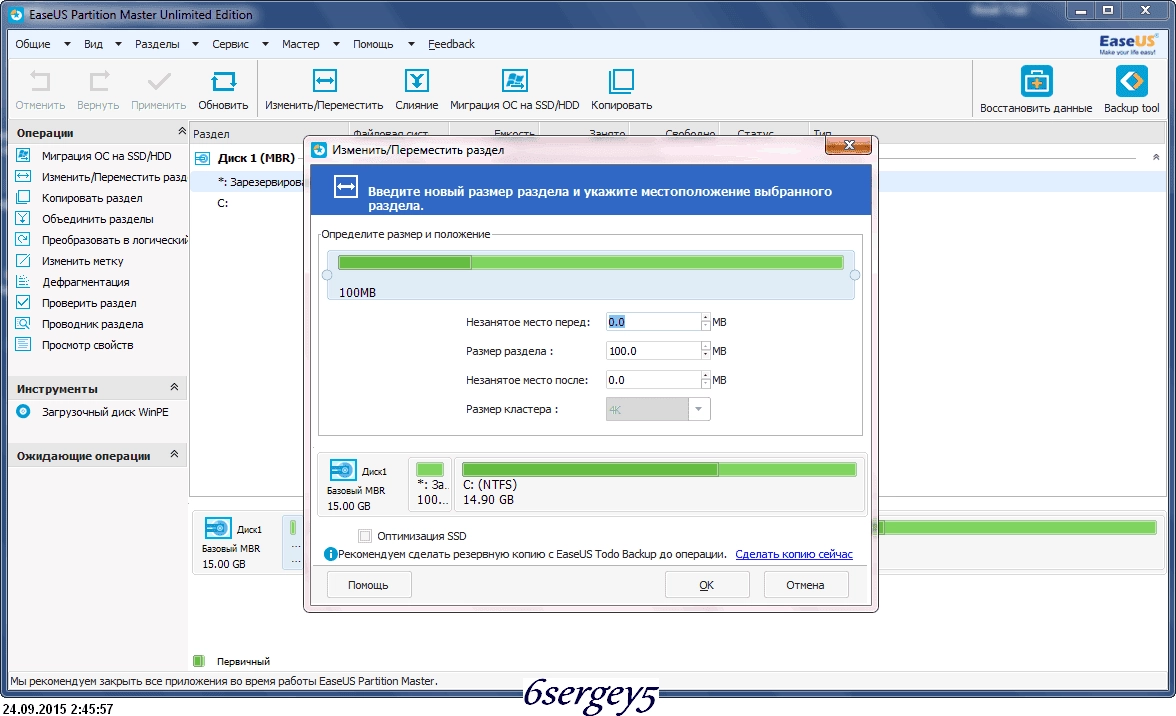
Task: Click the Undo (Отменить) toolbar icon
Action: 40,81
